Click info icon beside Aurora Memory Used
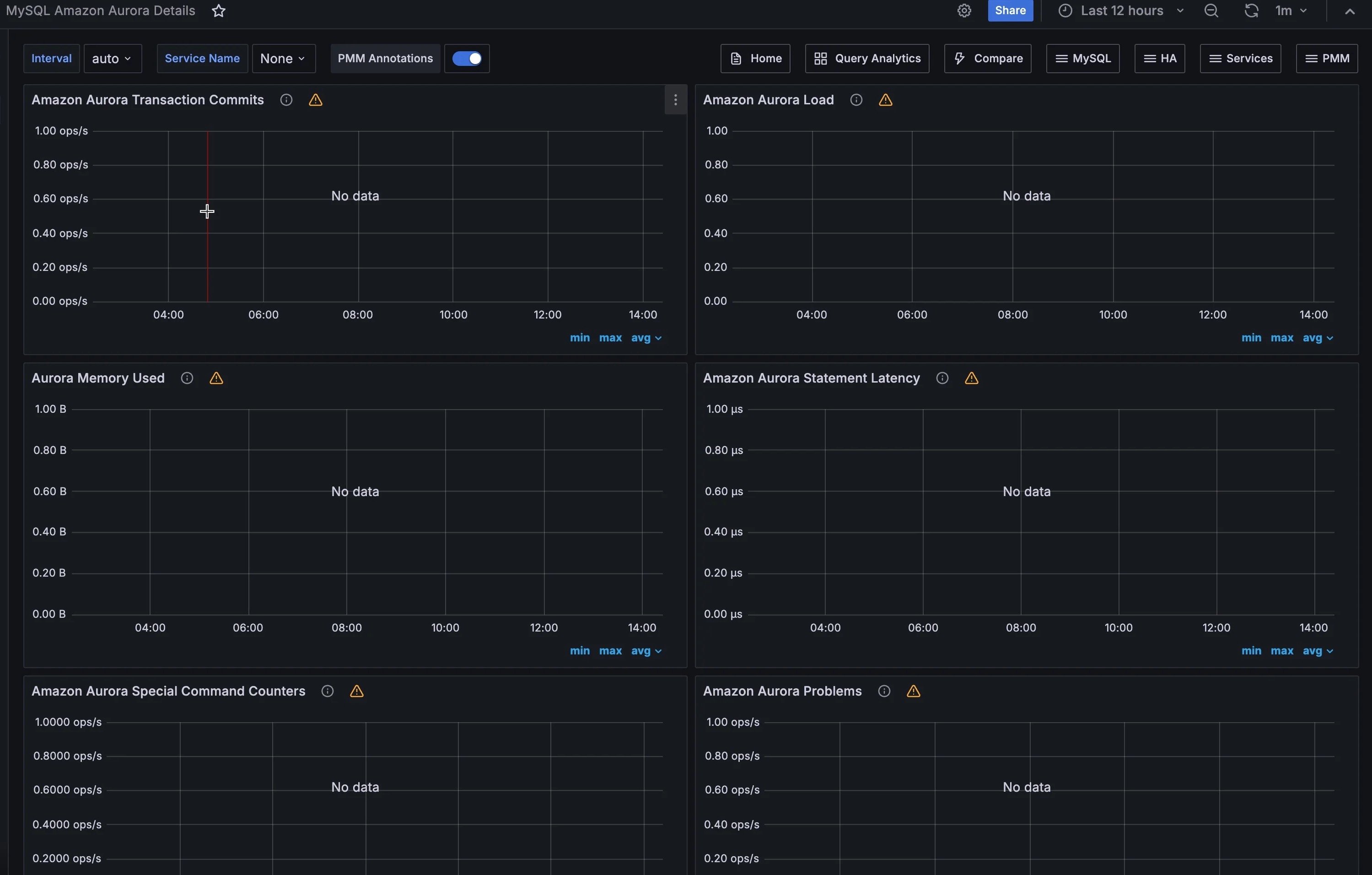Image resolution: width=1372 pixels, height=875 pixels. pyautogui.click(x=187, y=378)
